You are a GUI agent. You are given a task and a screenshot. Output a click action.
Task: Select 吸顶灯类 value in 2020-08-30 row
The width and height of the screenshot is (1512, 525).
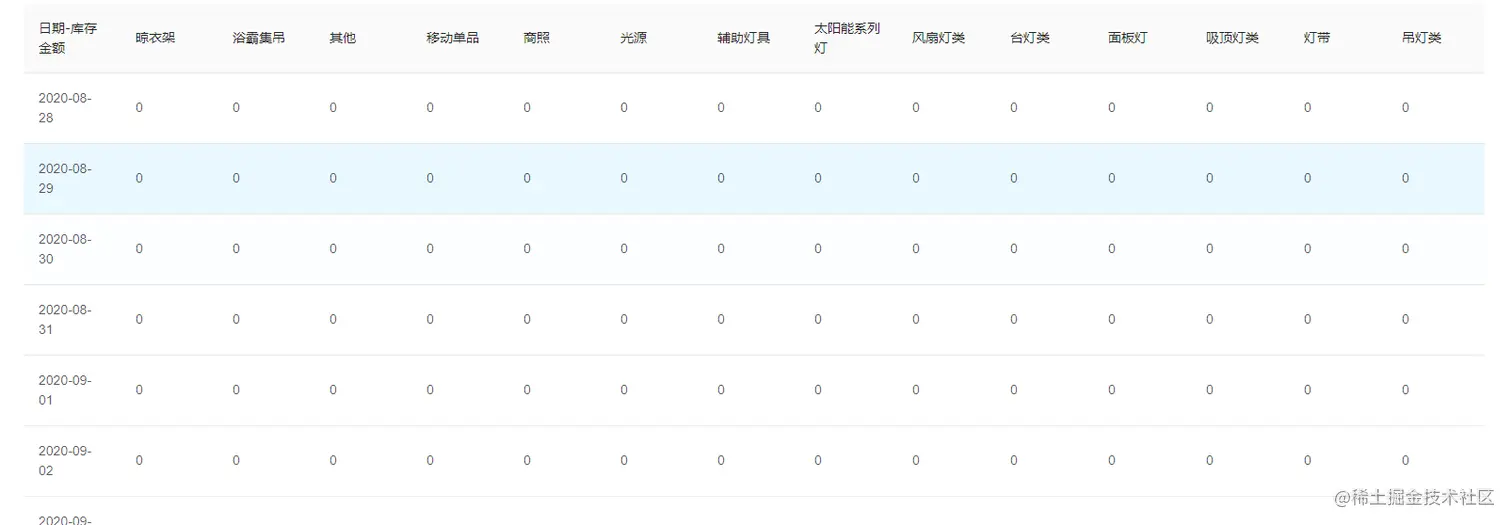pos(1209,249)
